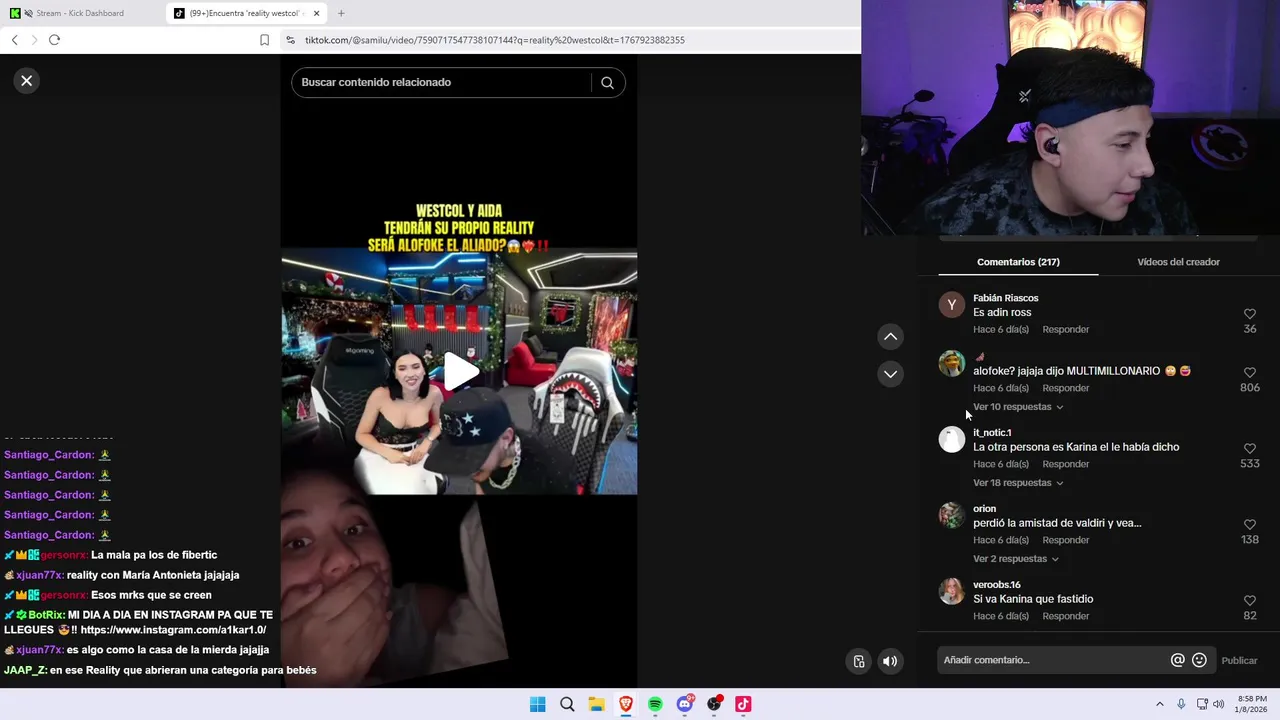1280x720 pixels.
Task: Reply to it_notic.1's comment
Action: [1066, 465]
